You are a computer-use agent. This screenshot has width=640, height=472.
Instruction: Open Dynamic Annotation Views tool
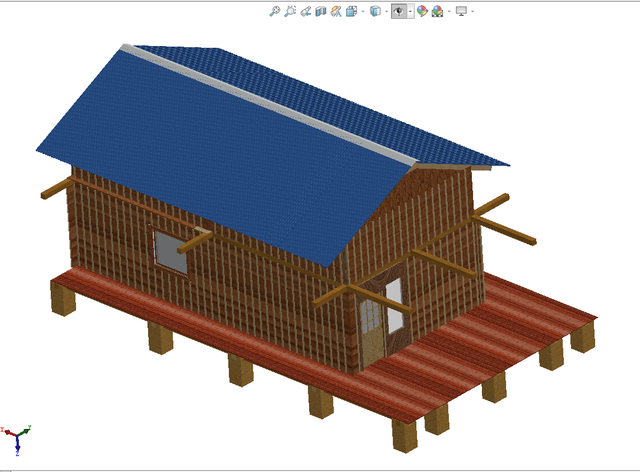tap(336, 11)
